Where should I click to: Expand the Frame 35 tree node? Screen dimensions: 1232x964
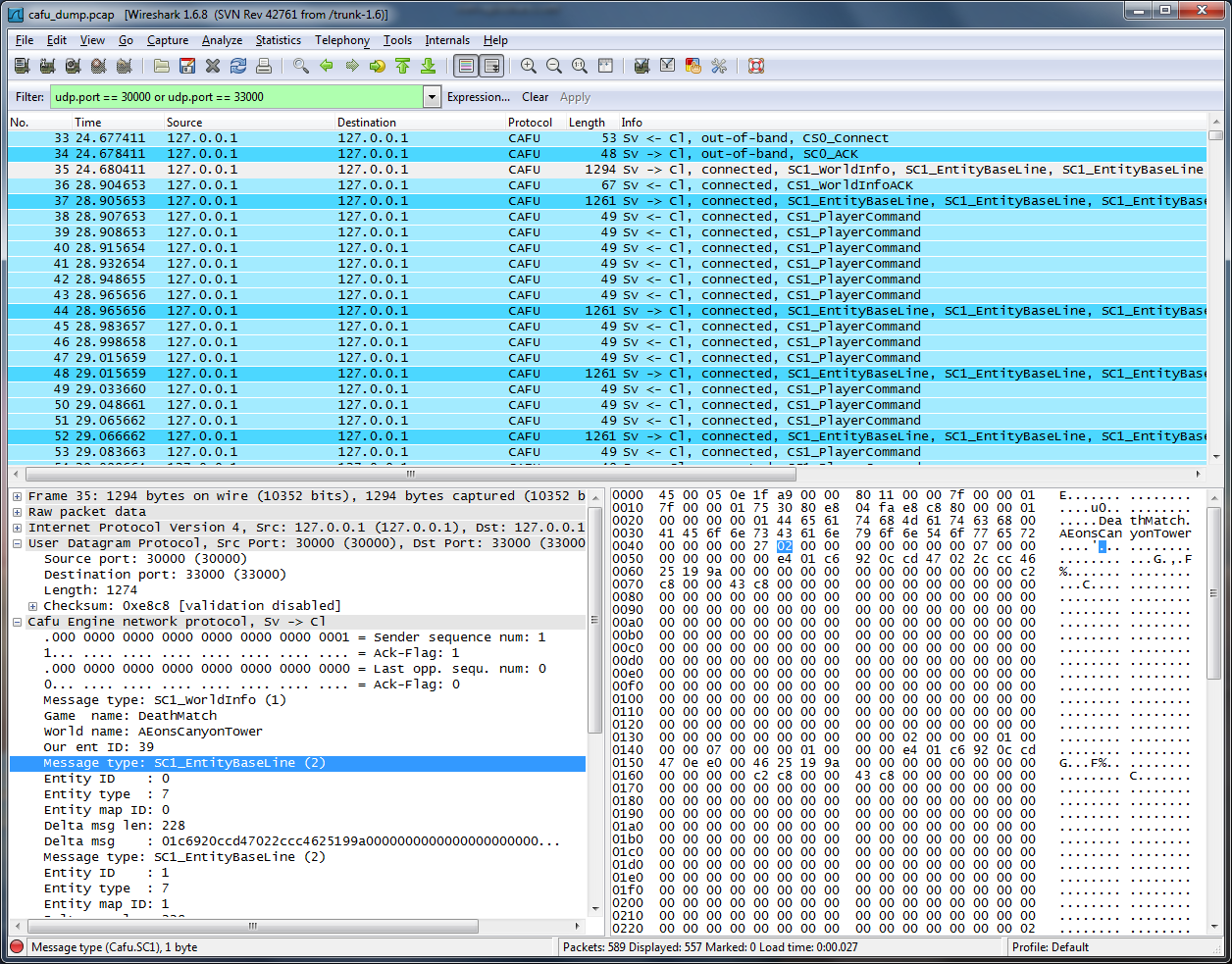(x=18, y=496)
